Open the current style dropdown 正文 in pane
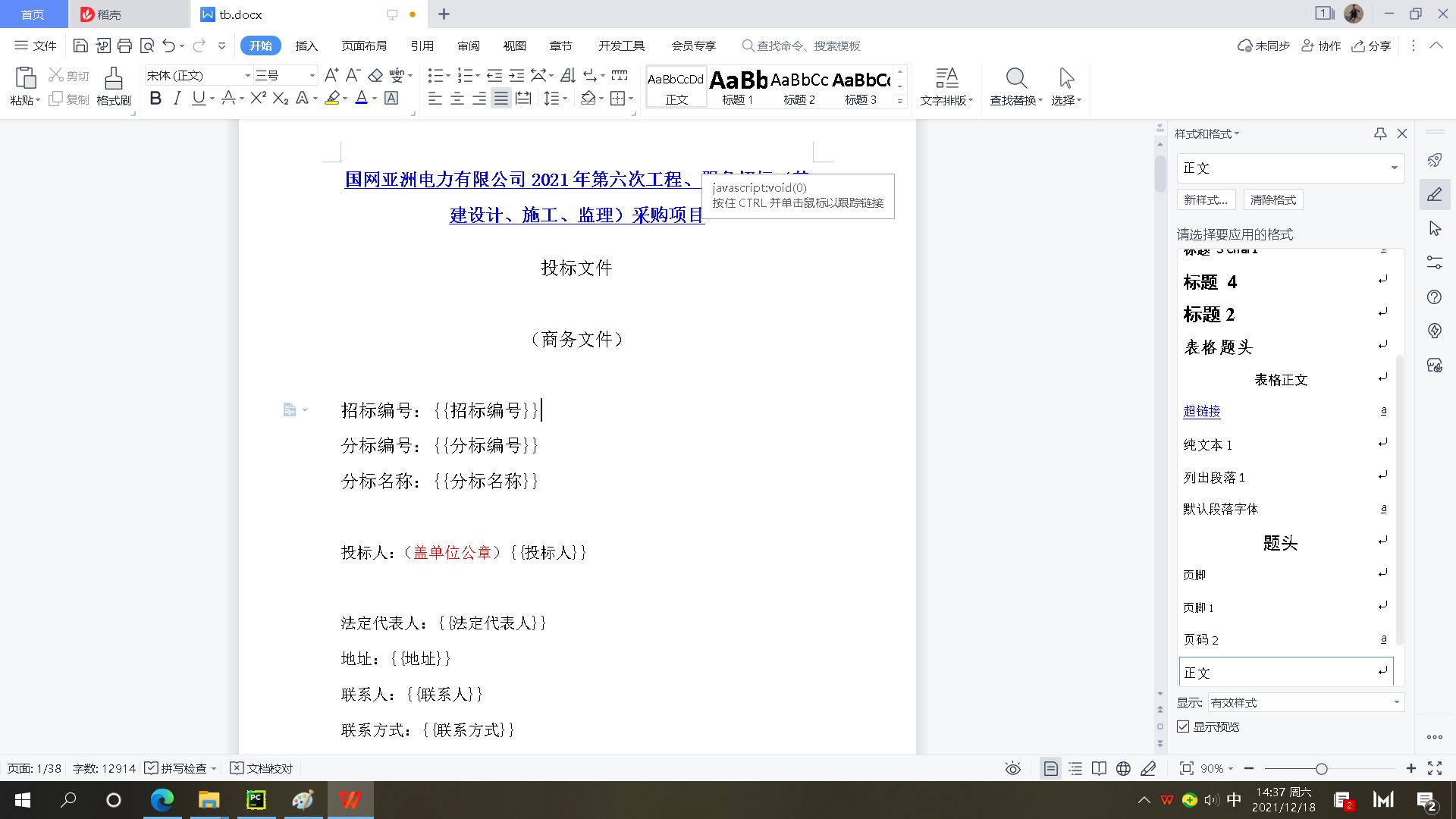1456x819 pixels. click(x=1394, y=168)
